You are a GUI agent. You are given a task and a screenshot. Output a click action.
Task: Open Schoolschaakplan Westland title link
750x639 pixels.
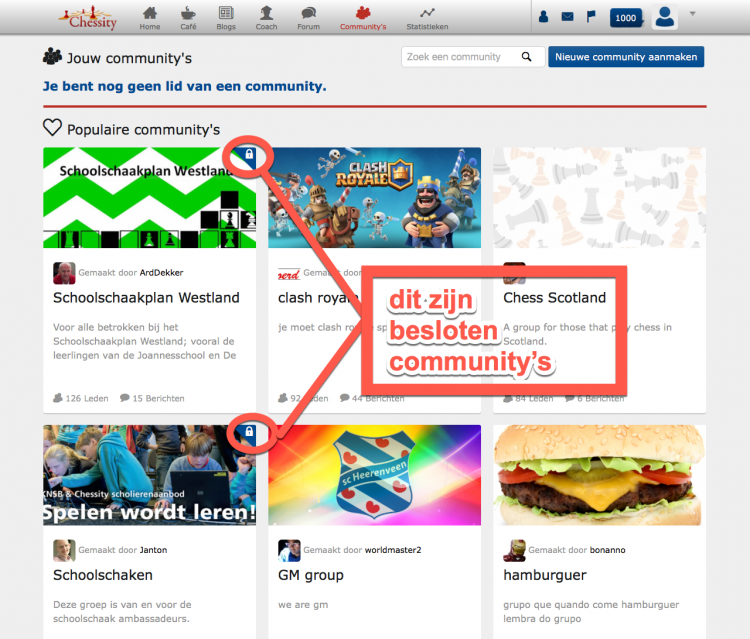click(146, 297)
